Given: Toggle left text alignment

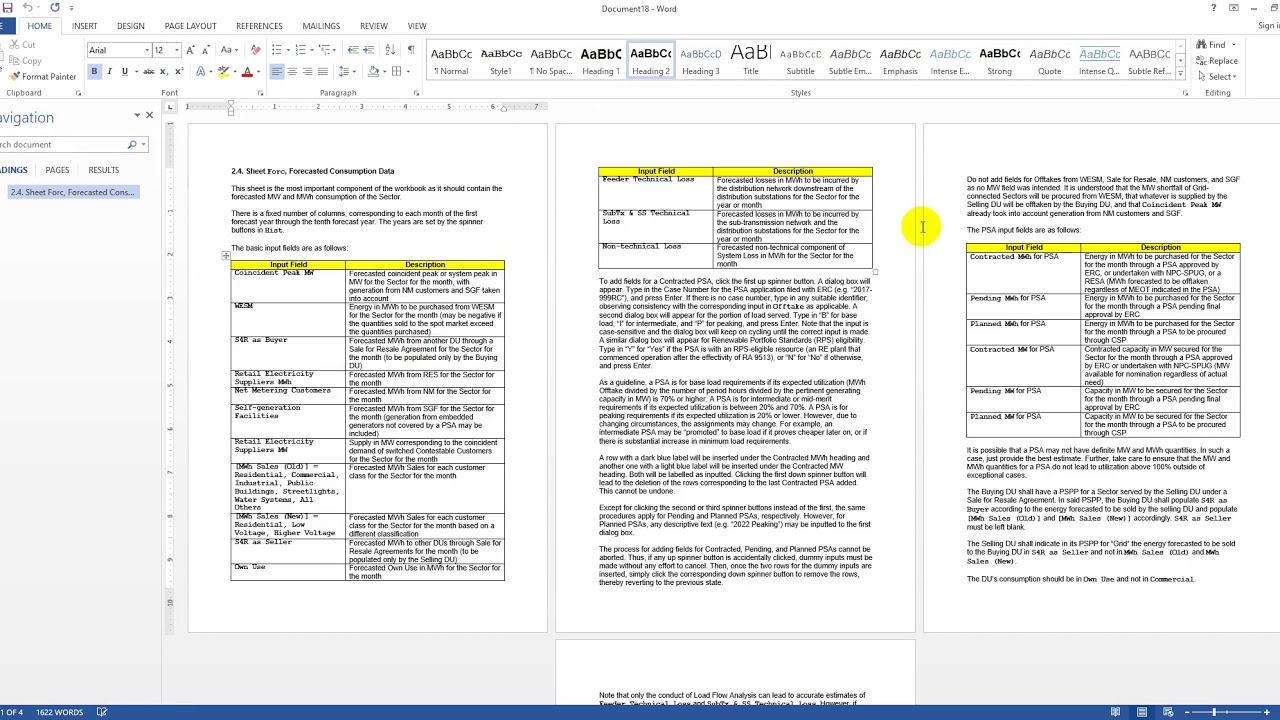Looking at the screenshot, I should 277,71.
